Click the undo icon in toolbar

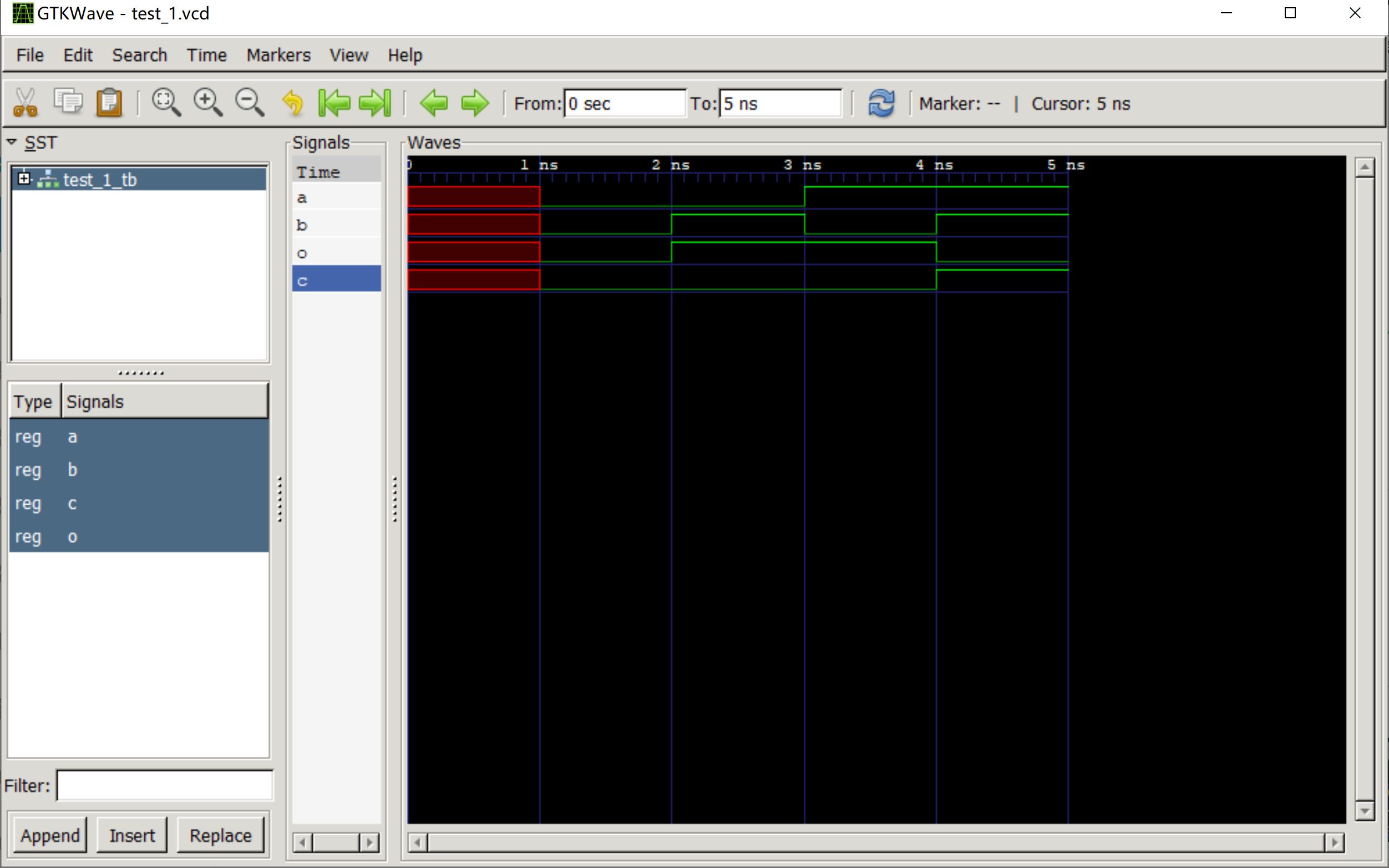pyautogui.click(x=294, y=103)
